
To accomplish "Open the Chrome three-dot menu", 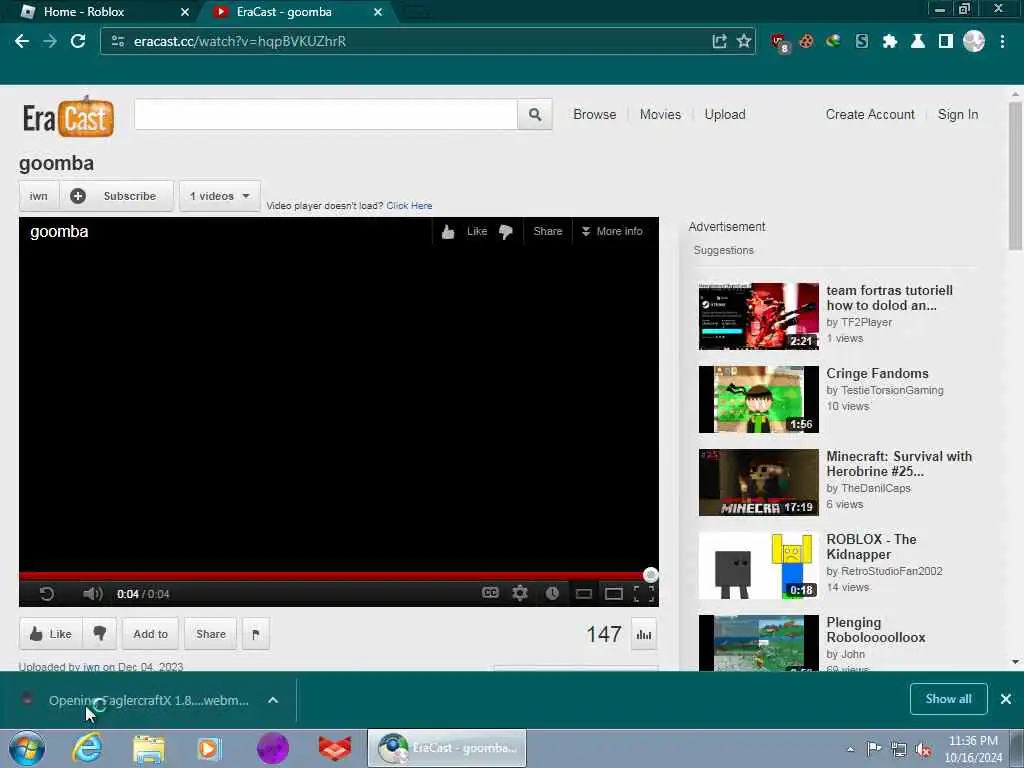I will click(x=1002, y=41).
